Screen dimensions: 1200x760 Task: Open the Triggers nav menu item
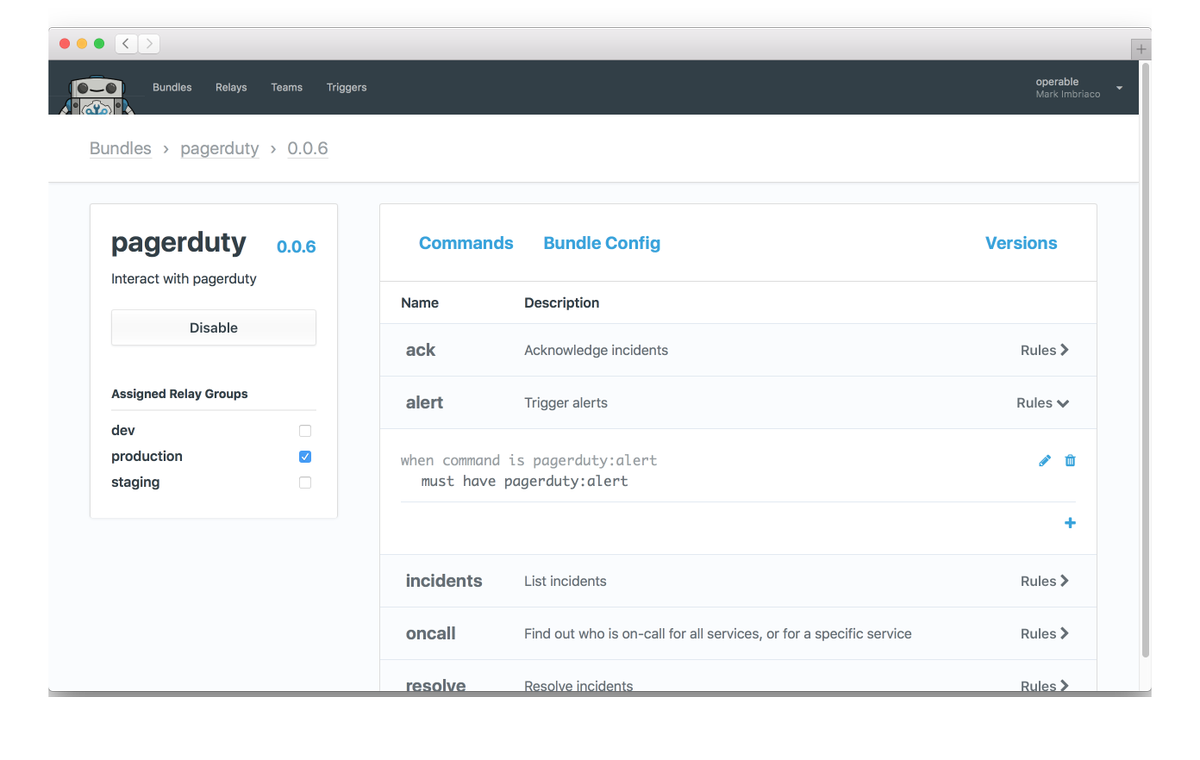[346, 88]
